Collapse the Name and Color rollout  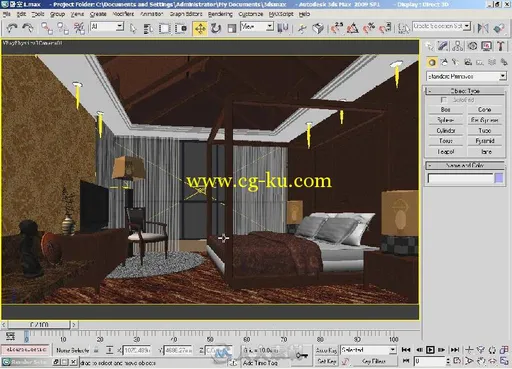[x=465, y=165]
